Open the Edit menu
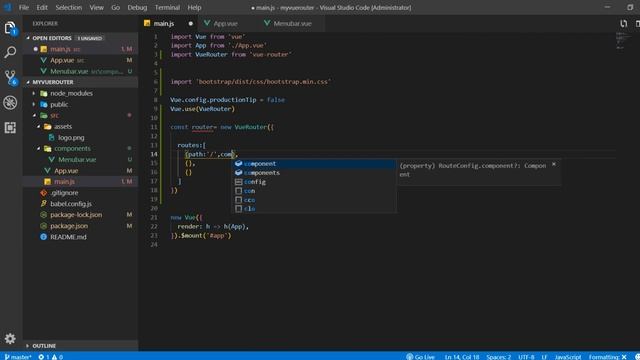The height and width of the screenshot is (360, 640). [42, 7]
